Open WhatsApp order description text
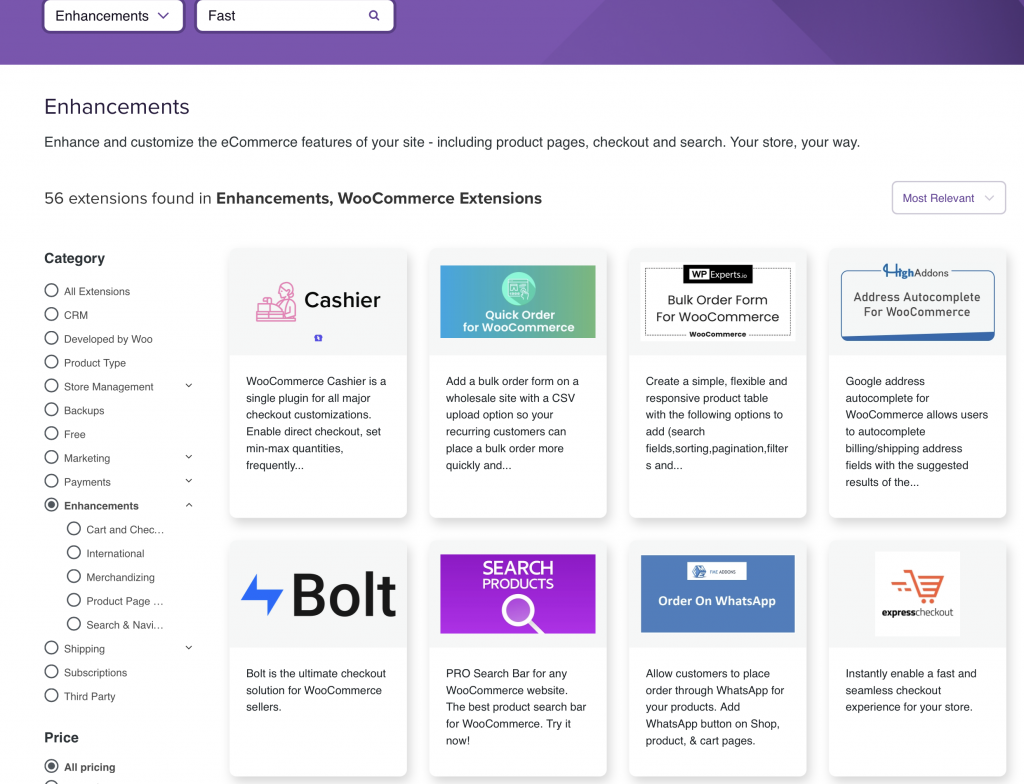The width and height of the screenshot is (1024, 784). (x=715, y=707)
